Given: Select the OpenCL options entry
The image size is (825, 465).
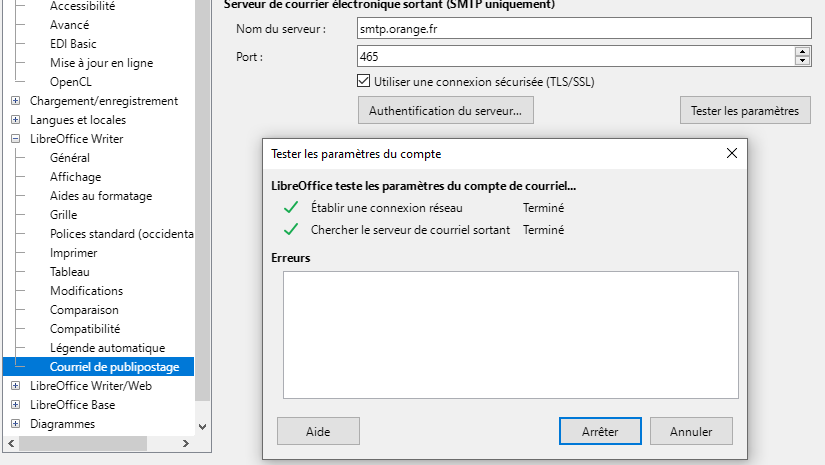Looking at the screenshot, I should pyautogui.click(x=71, y=82).
